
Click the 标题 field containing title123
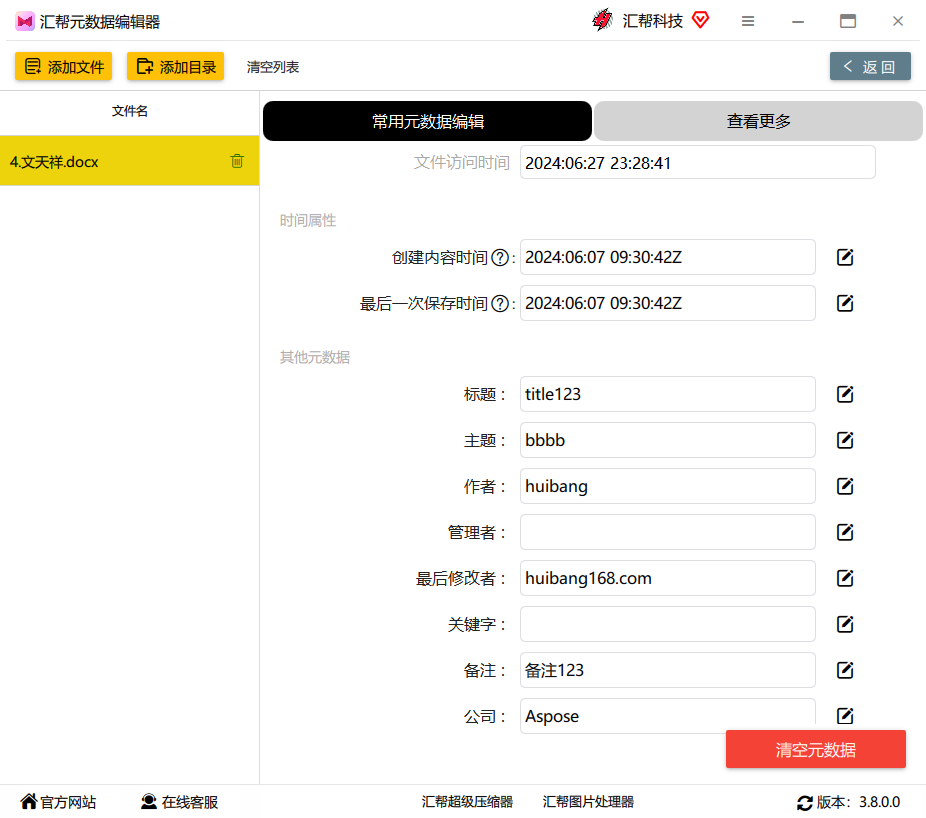(x=667, y=394)
